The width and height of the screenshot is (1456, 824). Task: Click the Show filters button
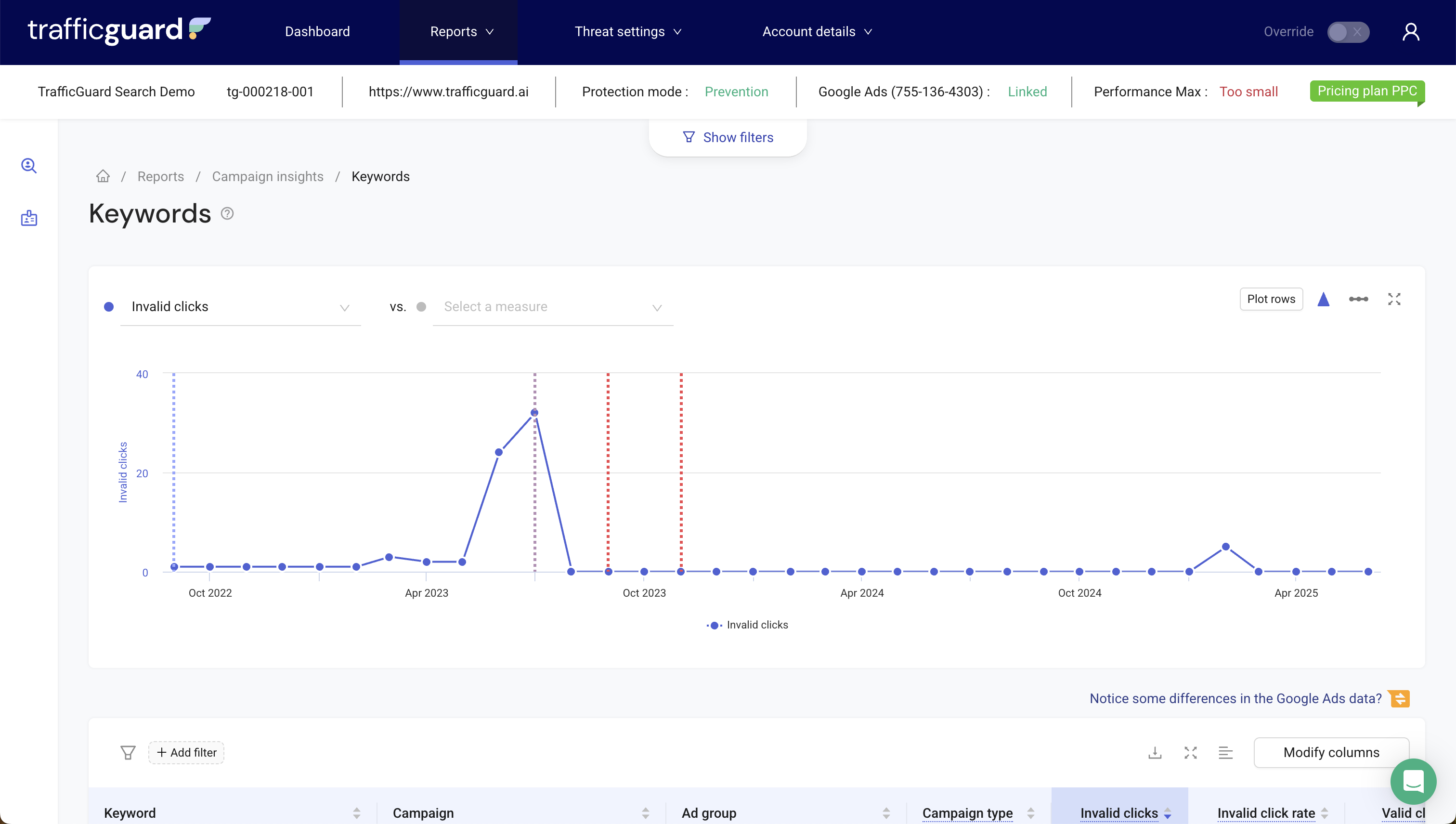tap(728, 137)
